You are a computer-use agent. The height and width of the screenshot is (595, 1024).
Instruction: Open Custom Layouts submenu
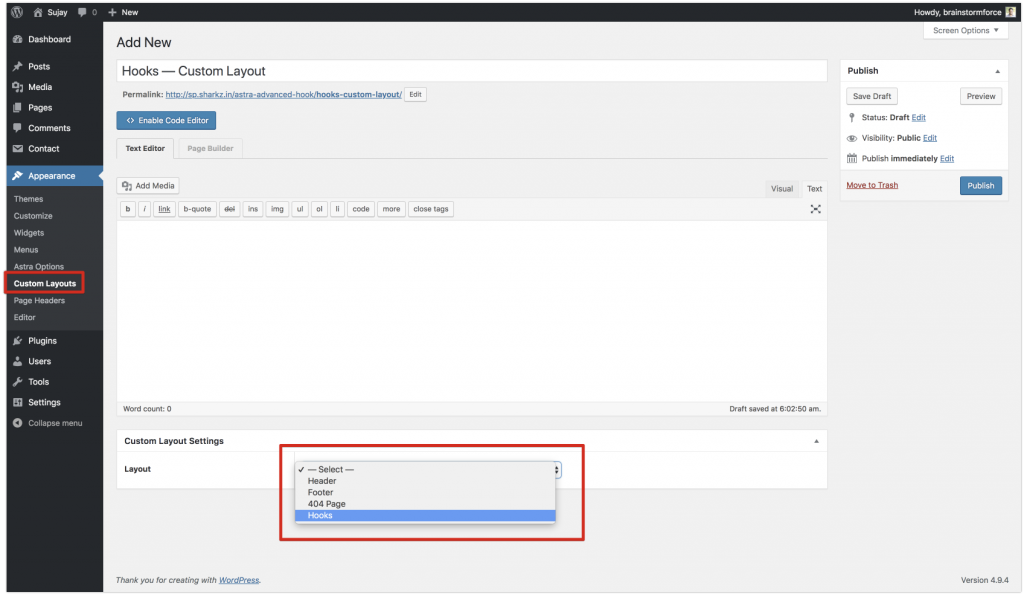tap(45, 283)
